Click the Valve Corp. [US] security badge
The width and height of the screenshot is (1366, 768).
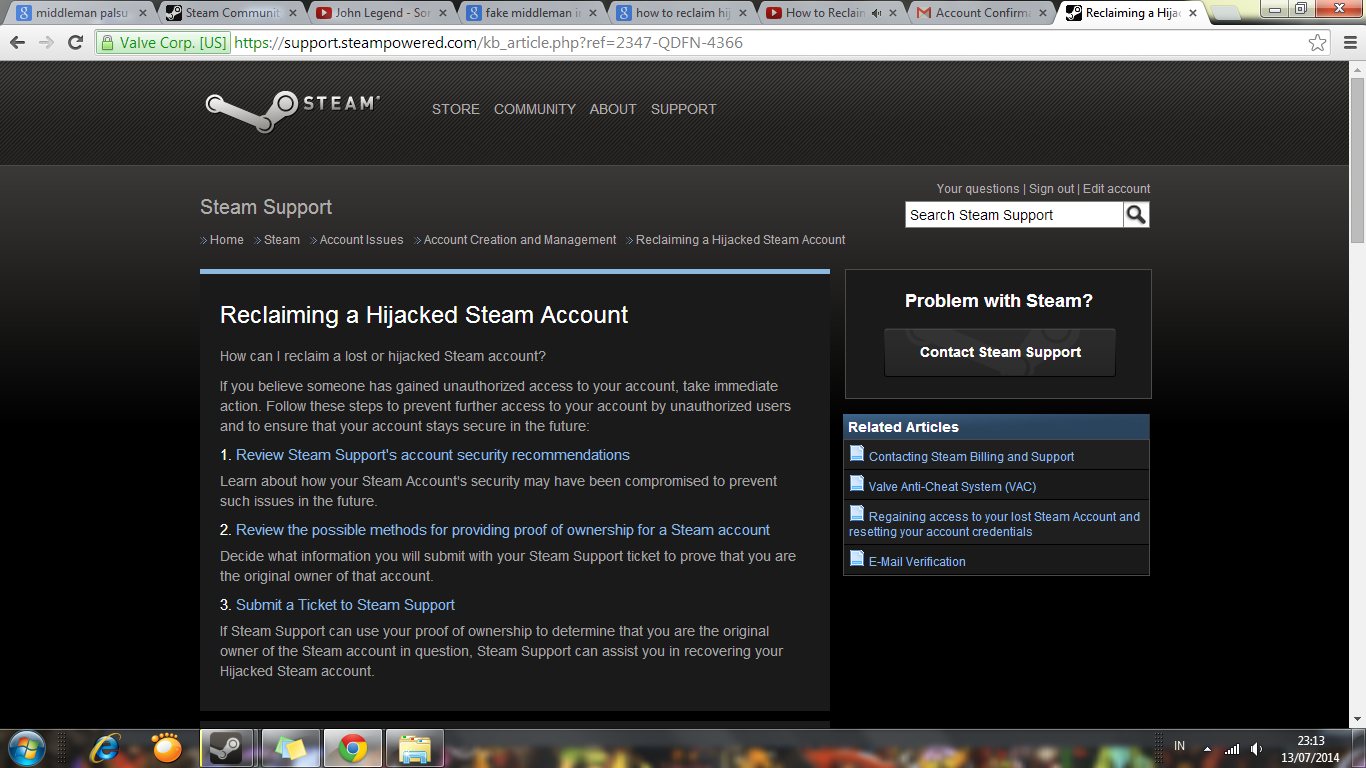coord(164,43)
